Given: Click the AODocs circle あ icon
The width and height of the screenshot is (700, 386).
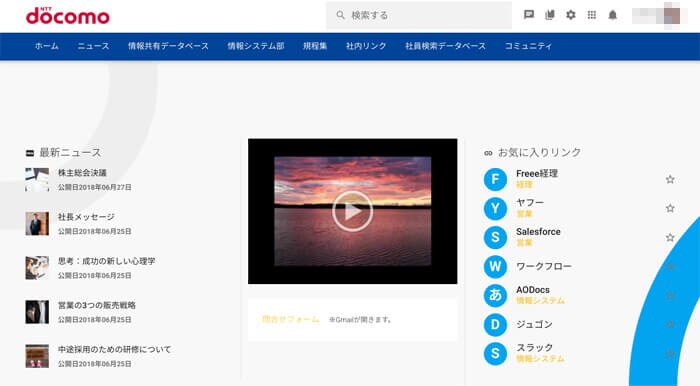Looking at the screenshot, I should coord(495,295).
